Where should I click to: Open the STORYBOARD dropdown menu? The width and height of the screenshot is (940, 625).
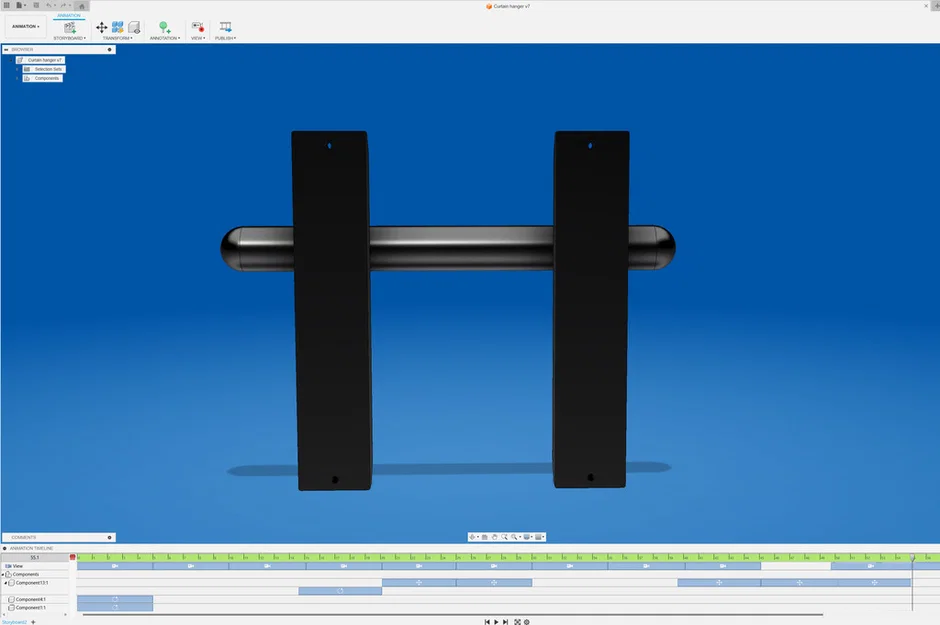70,38
